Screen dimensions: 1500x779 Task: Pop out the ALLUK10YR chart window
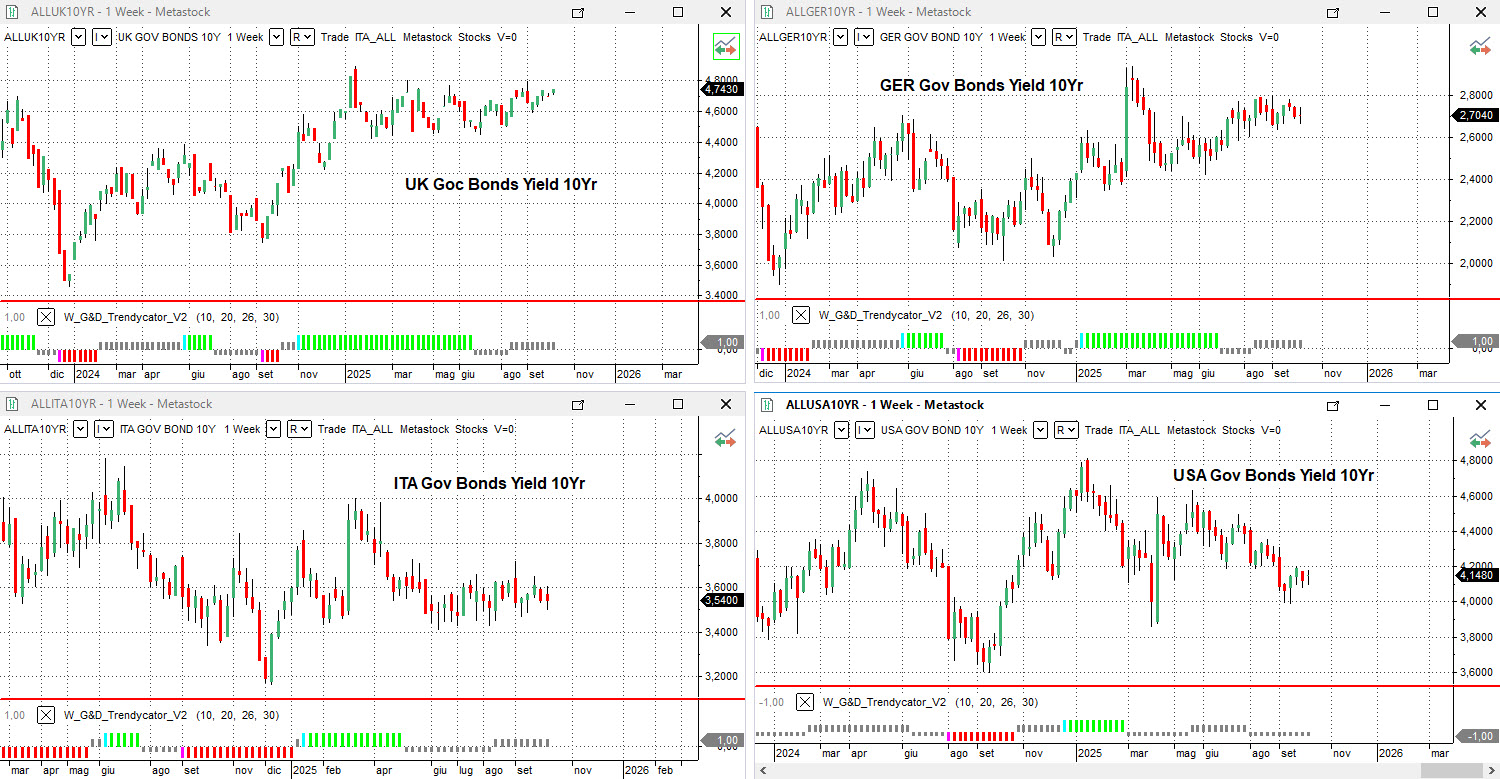click(577, 12)
